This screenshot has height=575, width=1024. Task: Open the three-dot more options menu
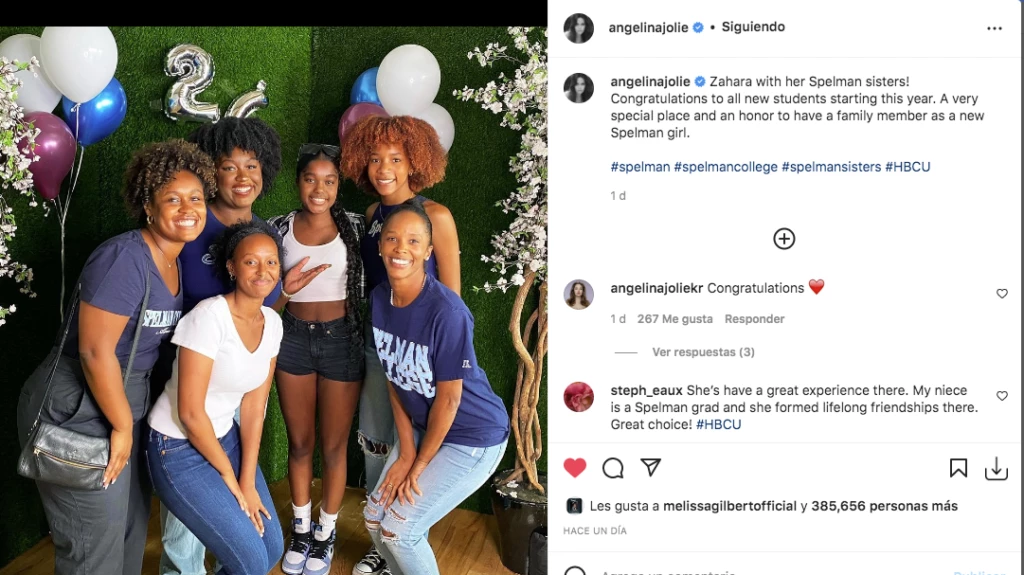pyautogui.click(x=994, y=28)
